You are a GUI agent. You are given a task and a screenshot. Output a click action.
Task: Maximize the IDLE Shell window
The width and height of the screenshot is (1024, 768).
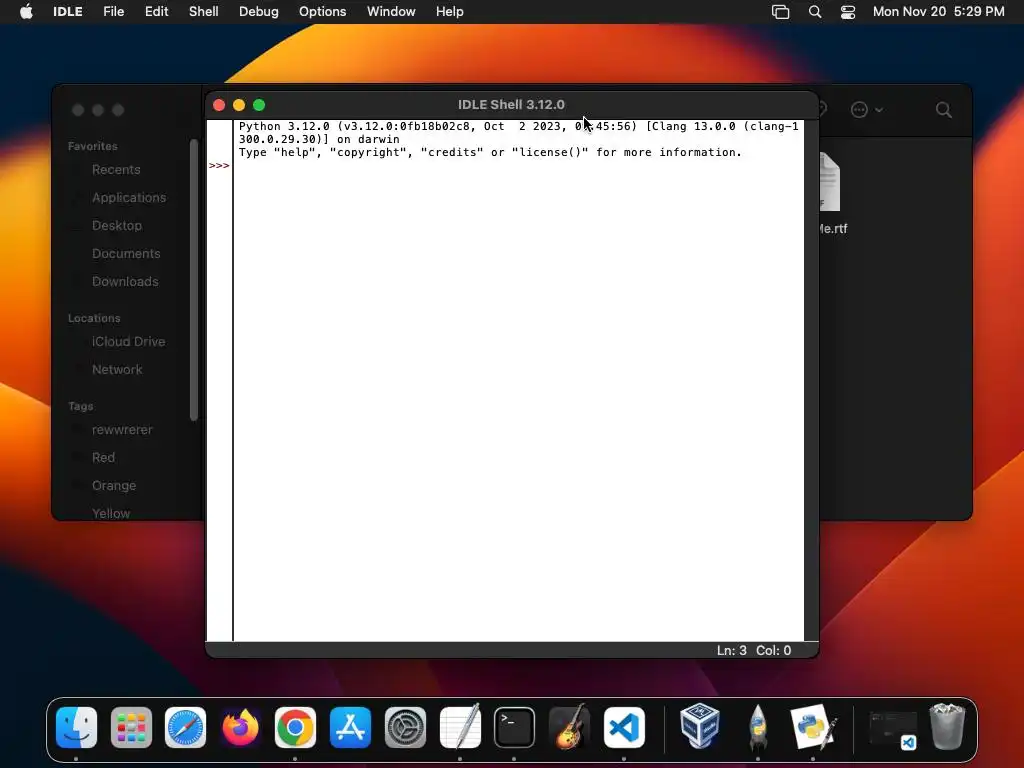click(259, 105)
